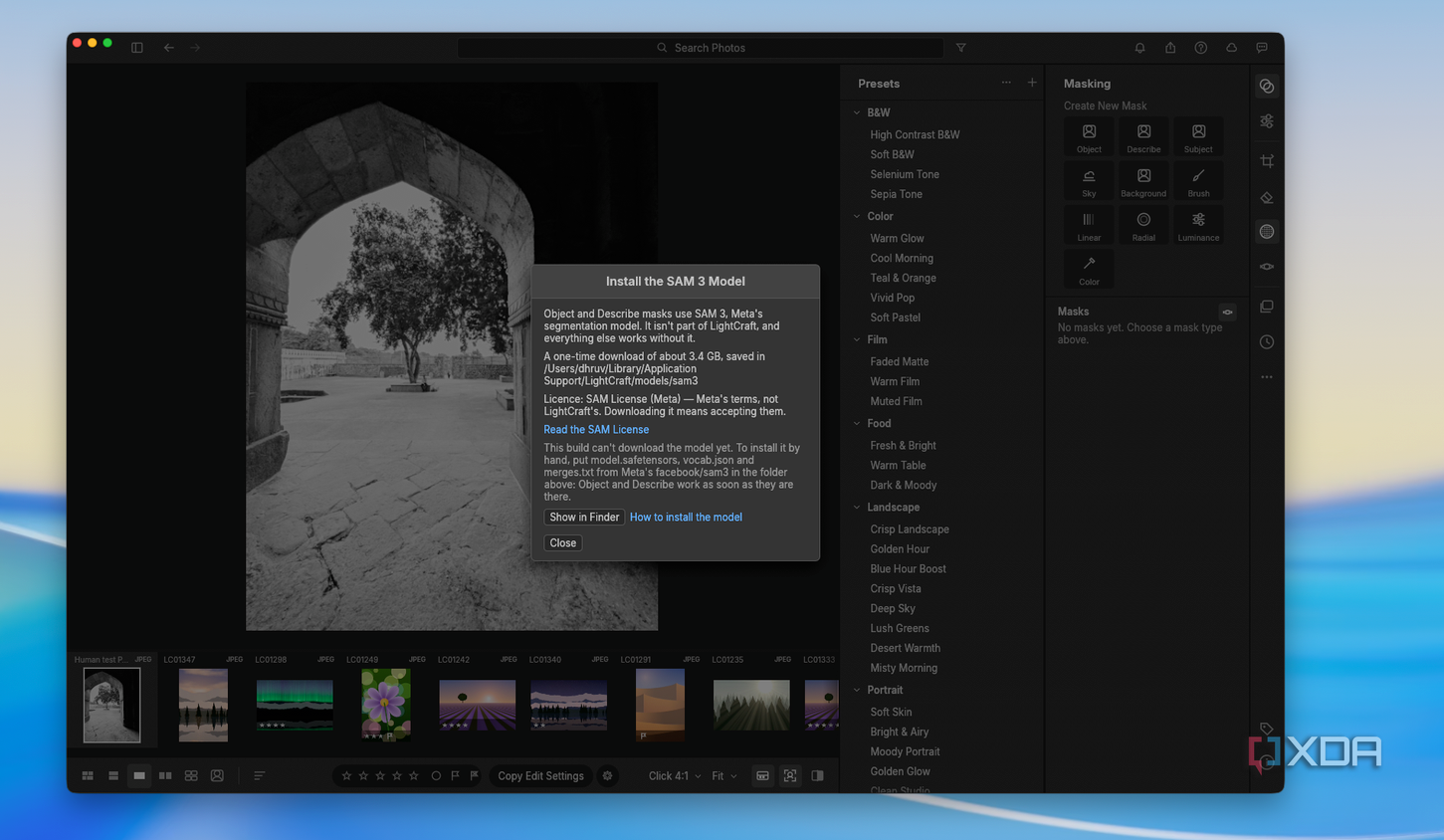Toggle the right panel icon in bottom bar
The image size is (1444, 840).
pyautogui.click(x=817, y=775)
